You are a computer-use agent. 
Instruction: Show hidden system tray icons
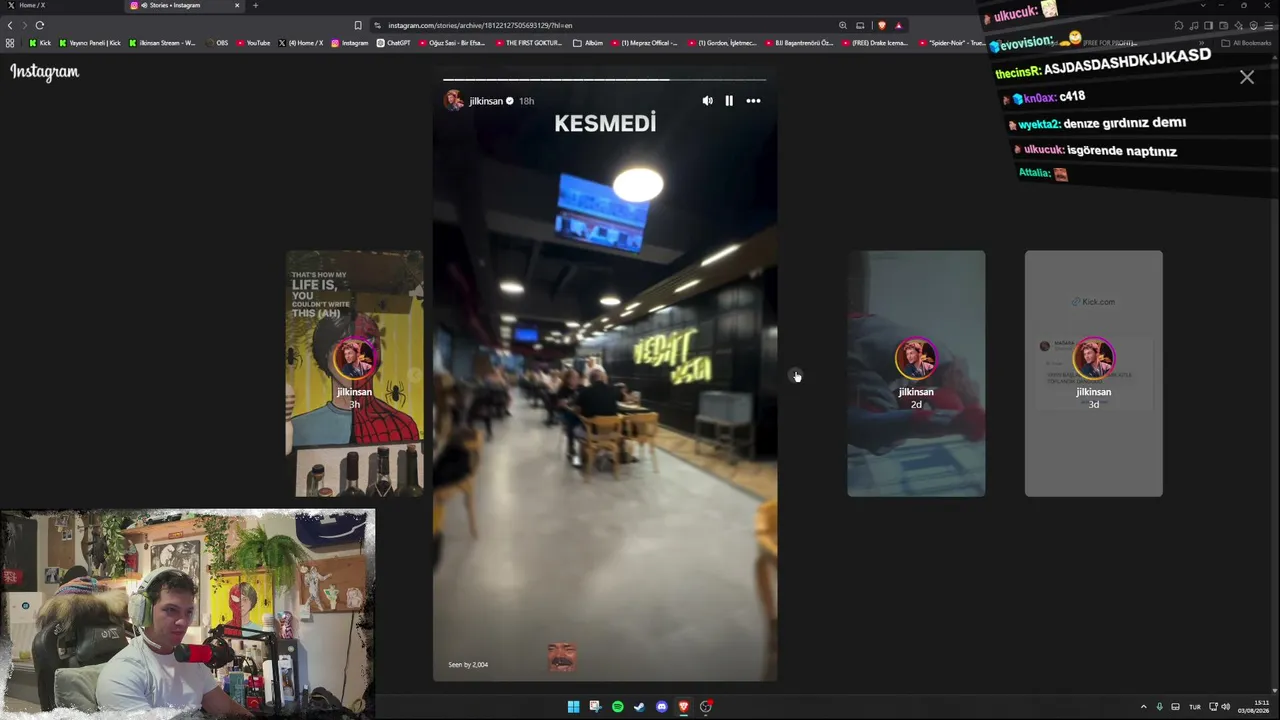click(x=1144, y=707)
